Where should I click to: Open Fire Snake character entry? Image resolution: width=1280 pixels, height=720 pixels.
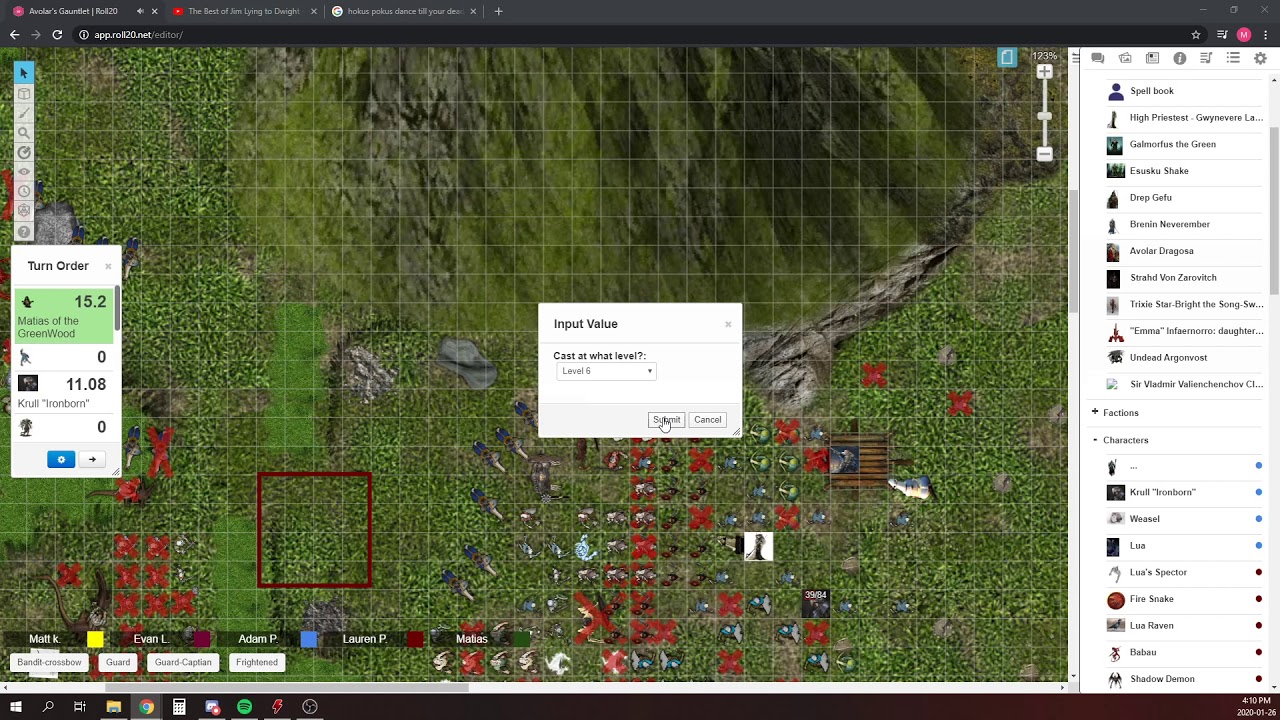[x=1185, y=599]
